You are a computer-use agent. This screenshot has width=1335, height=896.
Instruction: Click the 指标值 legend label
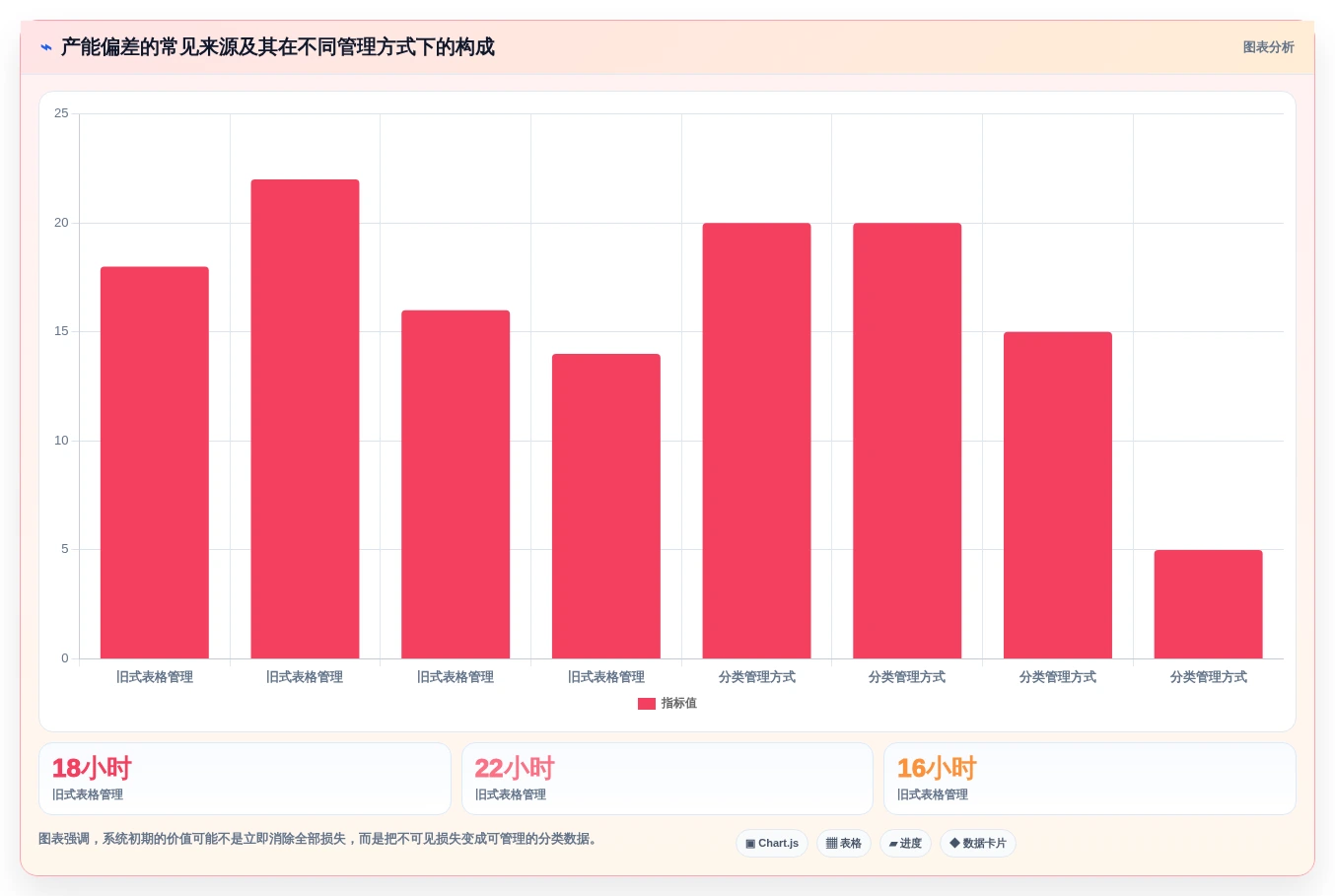tap(679, 704)
